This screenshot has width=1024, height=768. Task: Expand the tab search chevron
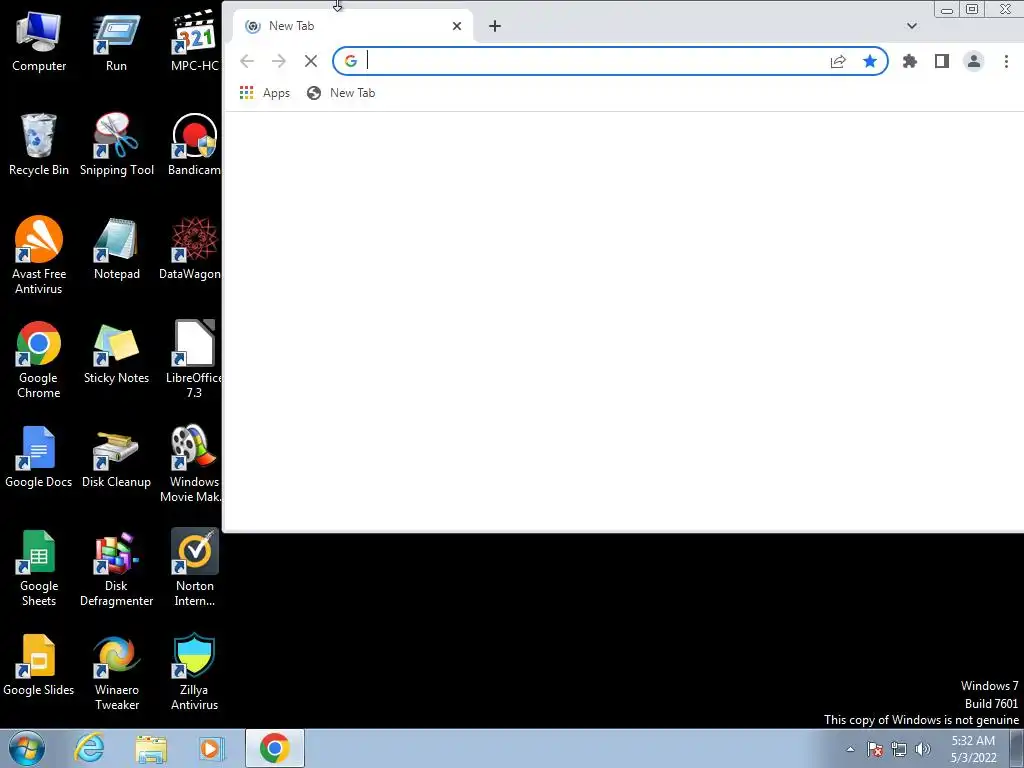[912, 26]
